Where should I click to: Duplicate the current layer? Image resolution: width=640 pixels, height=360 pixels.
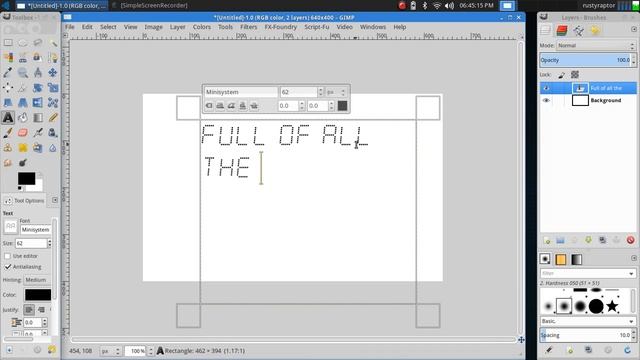(602, 240)
